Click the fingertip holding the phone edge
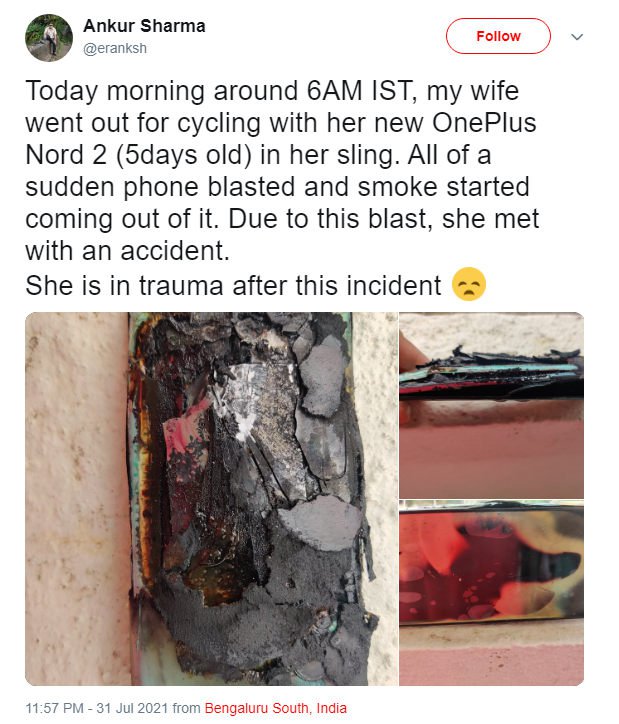Image resolution: width=619 pixels, height=724 pixels. pos(412,351)
